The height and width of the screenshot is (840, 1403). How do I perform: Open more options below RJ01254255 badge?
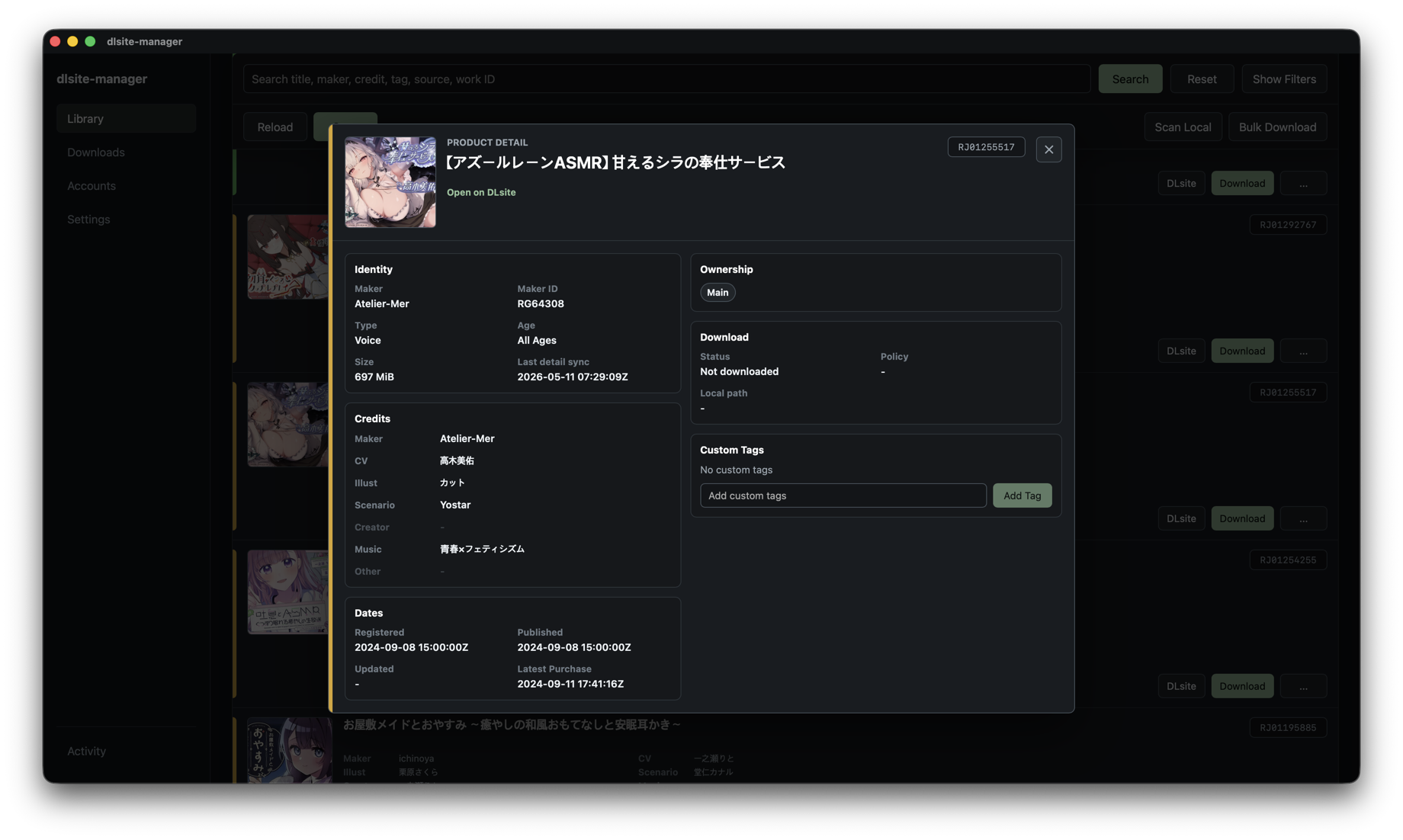click(1303, 686)
